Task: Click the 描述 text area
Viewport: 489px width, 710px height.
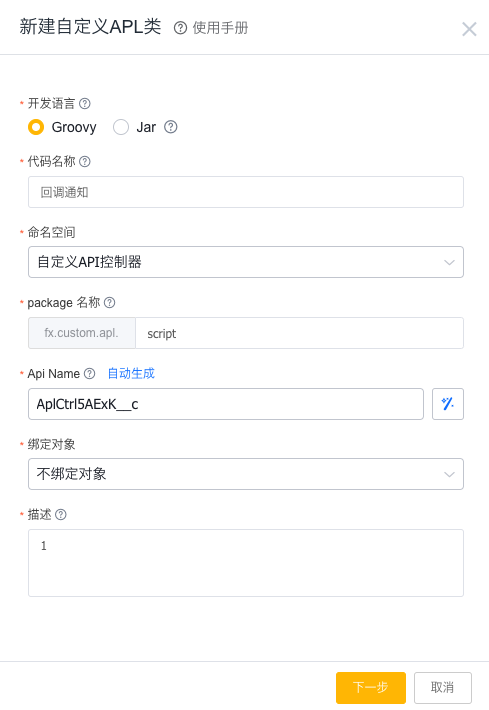Action: pos(246,563)
